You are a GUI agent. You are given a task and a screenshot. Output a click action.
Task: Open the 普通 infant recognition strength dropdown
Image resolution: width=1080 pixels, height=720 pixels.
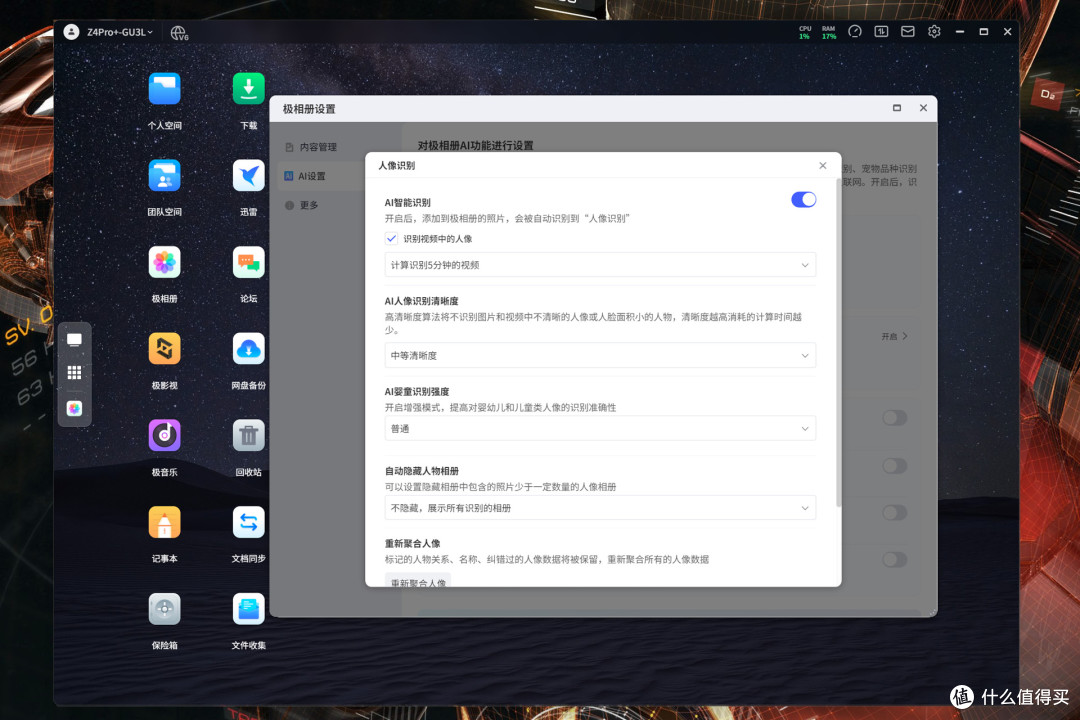[x=600, y=429]
